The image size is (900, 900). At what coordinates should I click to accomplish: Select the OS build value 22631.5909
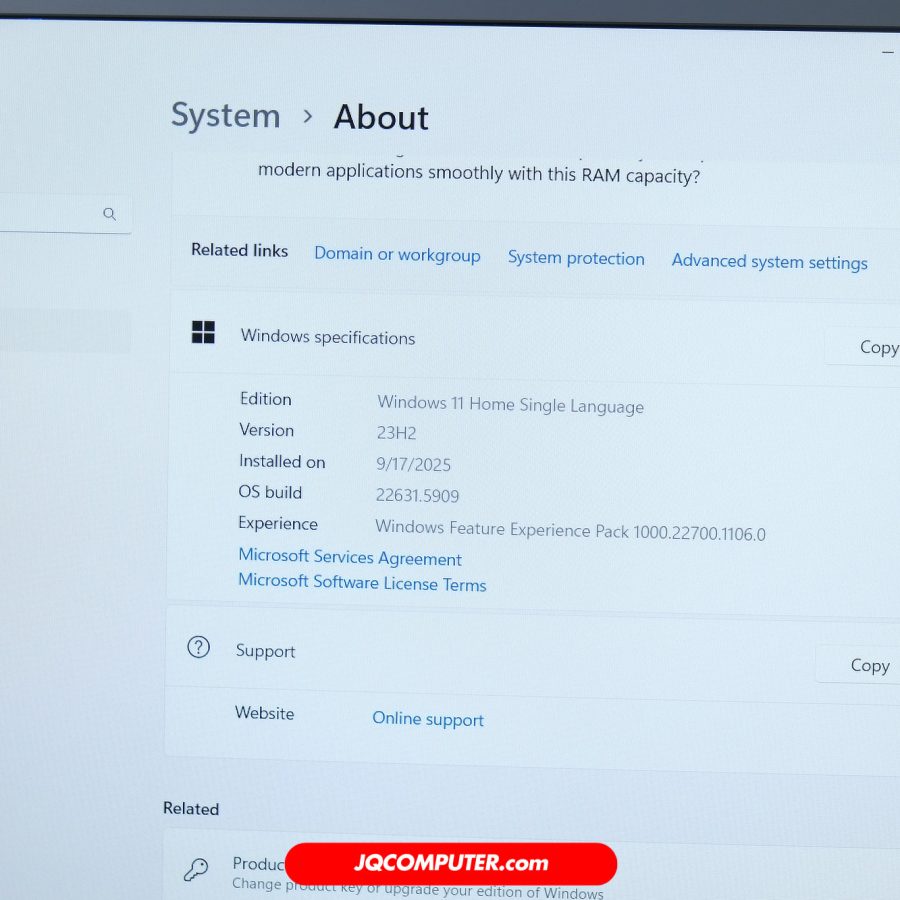pos(417,495)
